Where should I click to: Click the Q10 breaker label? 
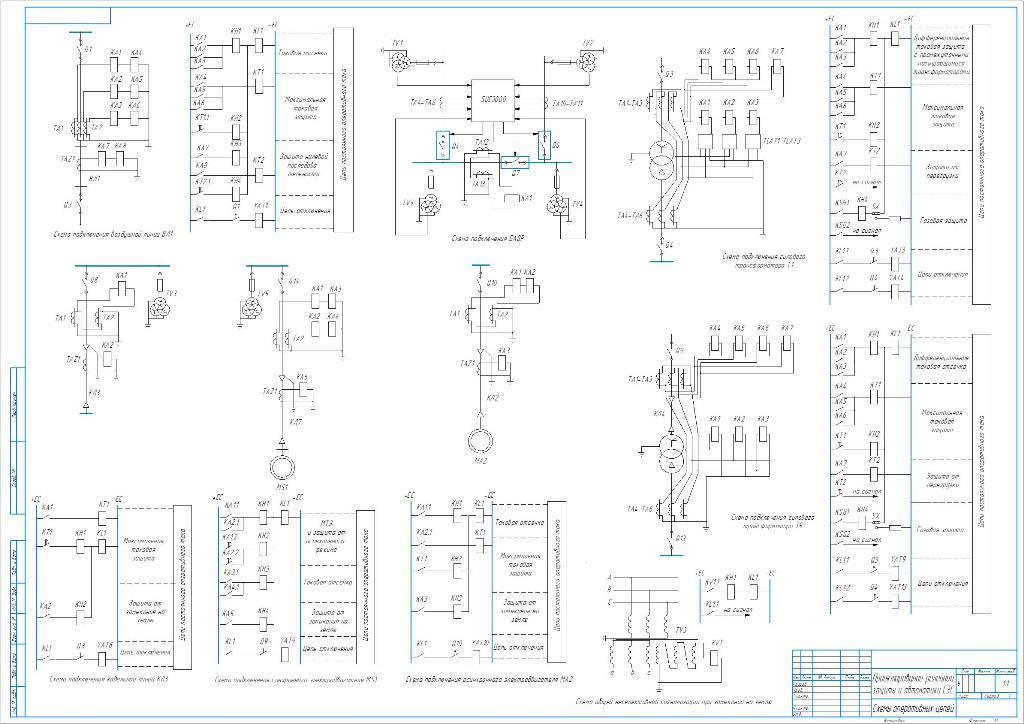[x=493, y=283]
